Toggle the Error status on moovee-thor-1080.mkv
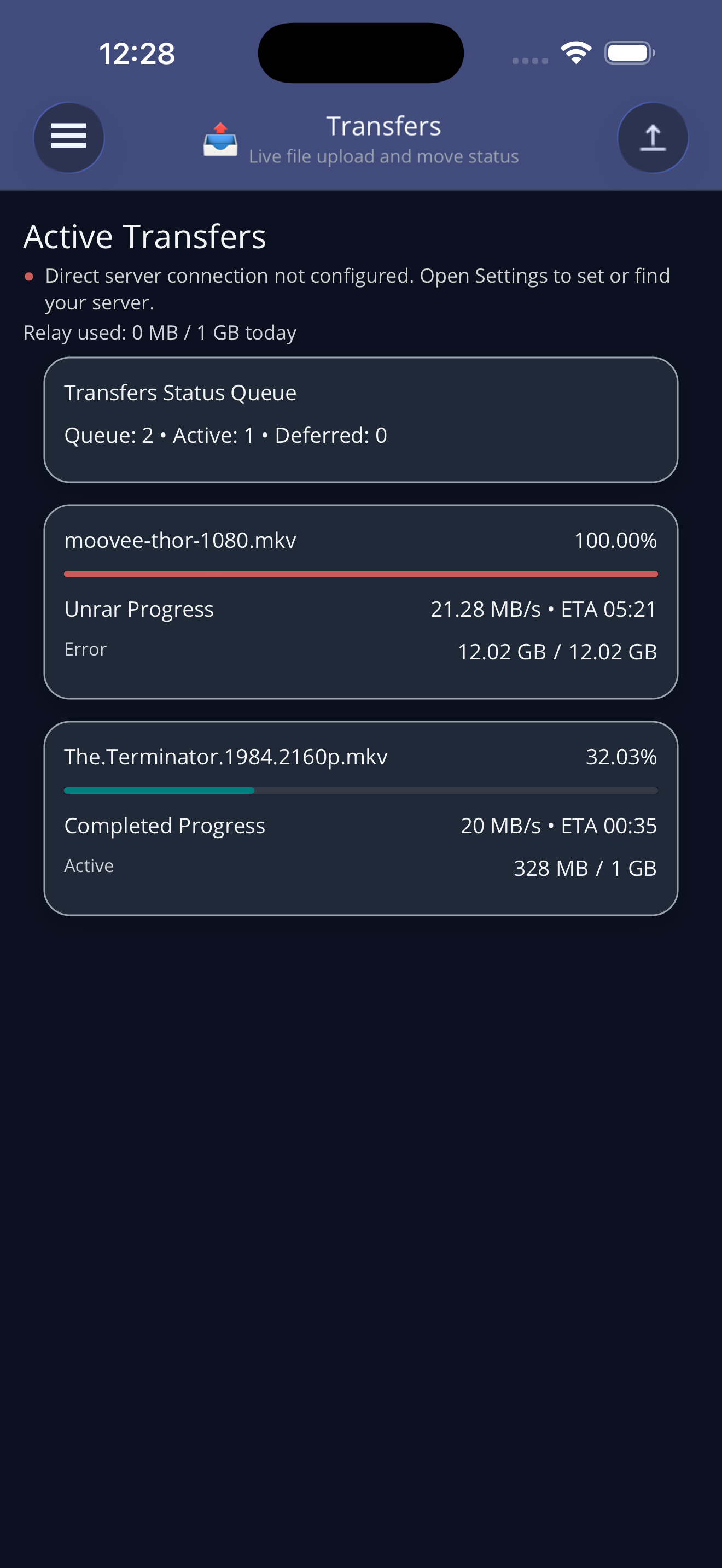 (85, 649)
